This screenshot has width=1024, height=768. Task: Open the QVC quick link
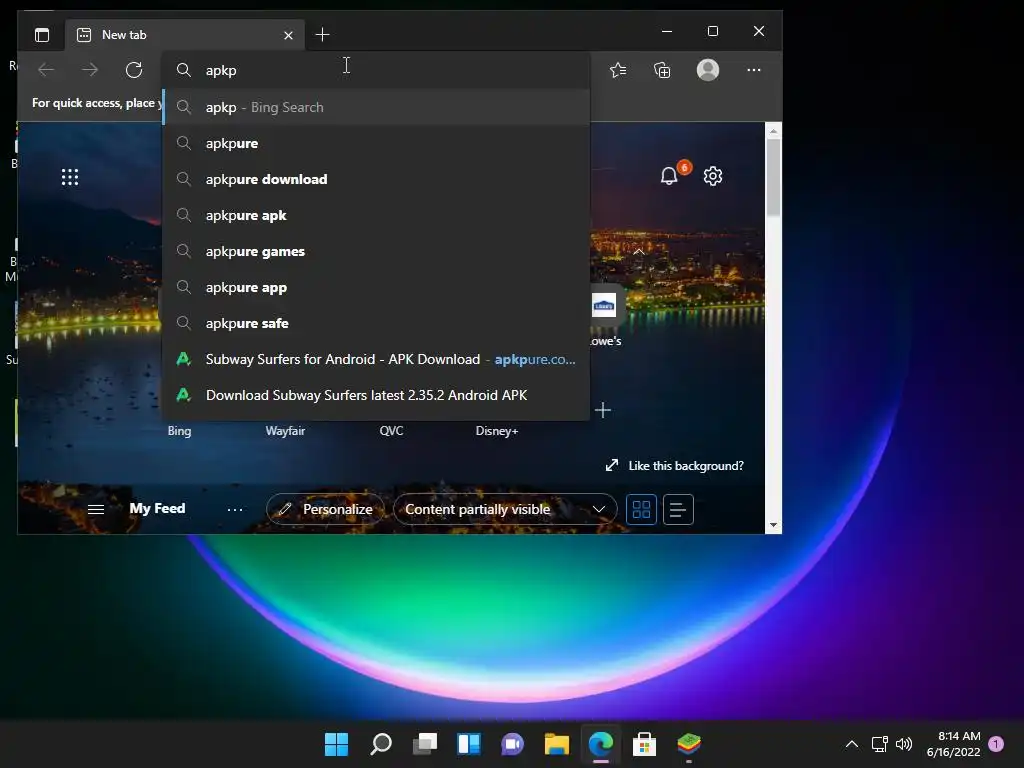coord(391,430)
